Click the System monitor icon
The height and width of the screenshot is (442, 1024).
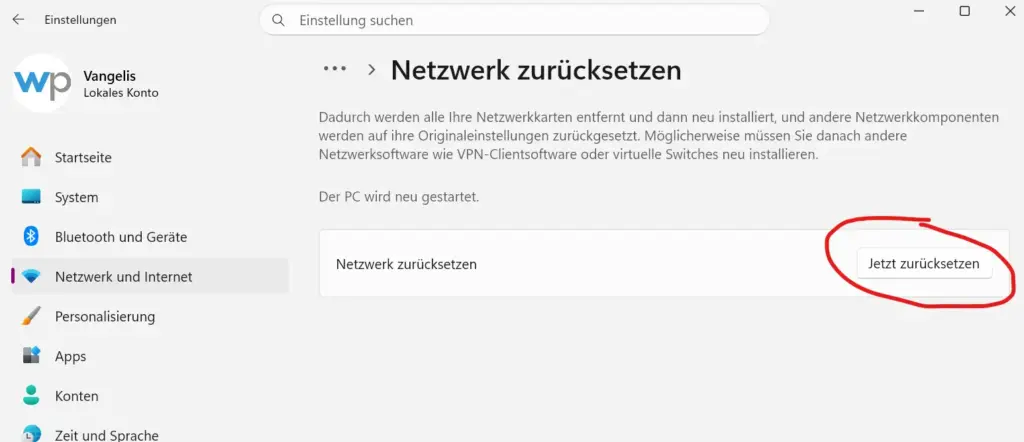click(x=31, y=197)
